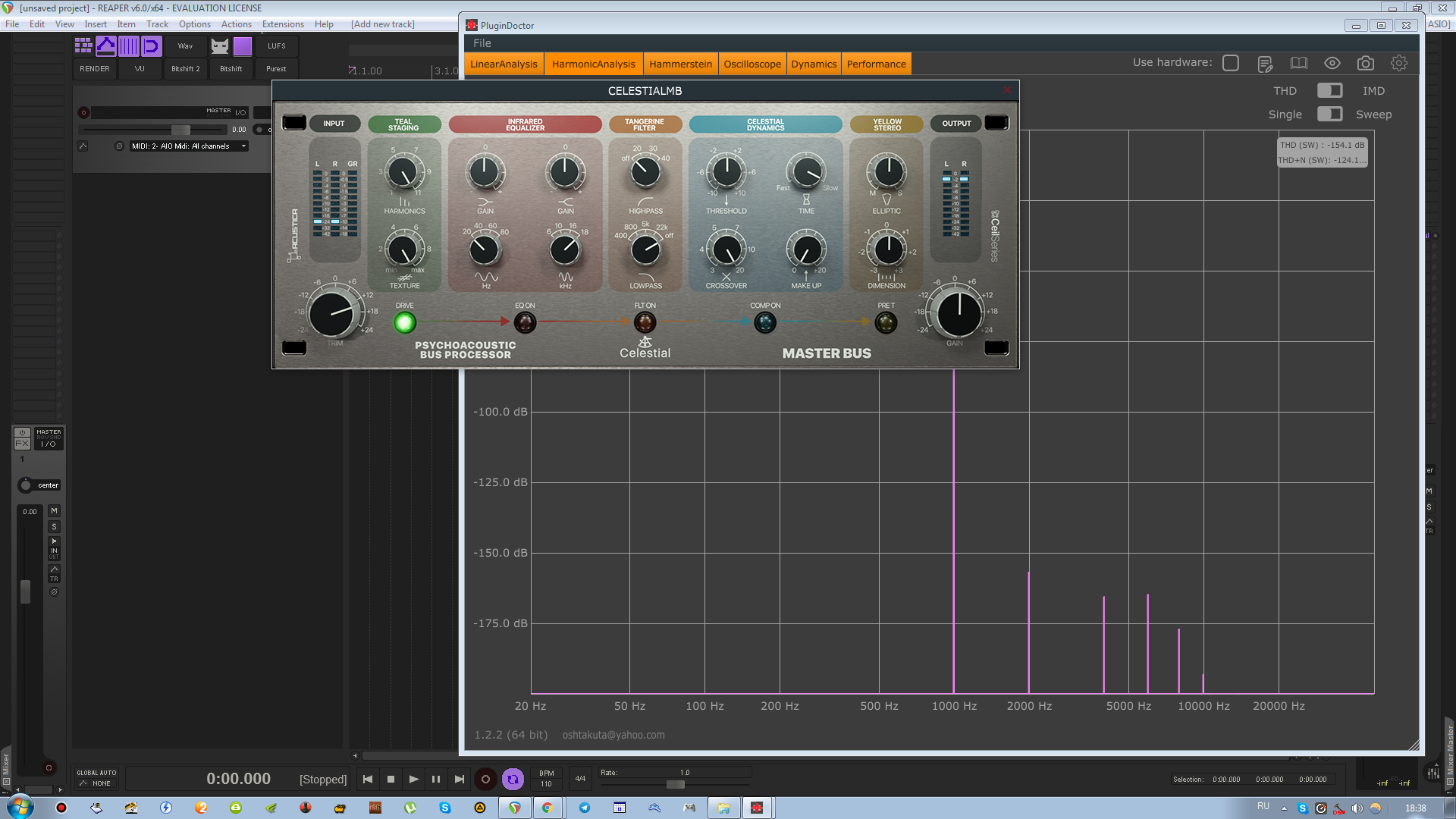1456x819 pixels.
Task: Toggle the EQ ON LED button
Action: click(x=525, y=322)
